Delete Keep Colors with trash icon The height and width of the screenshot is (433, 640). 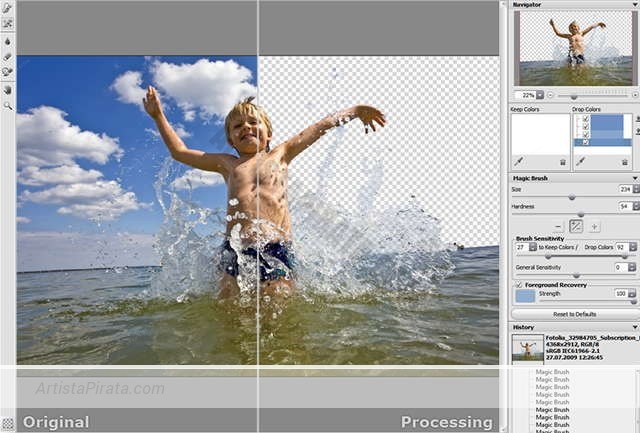click(x=562, y=161)
